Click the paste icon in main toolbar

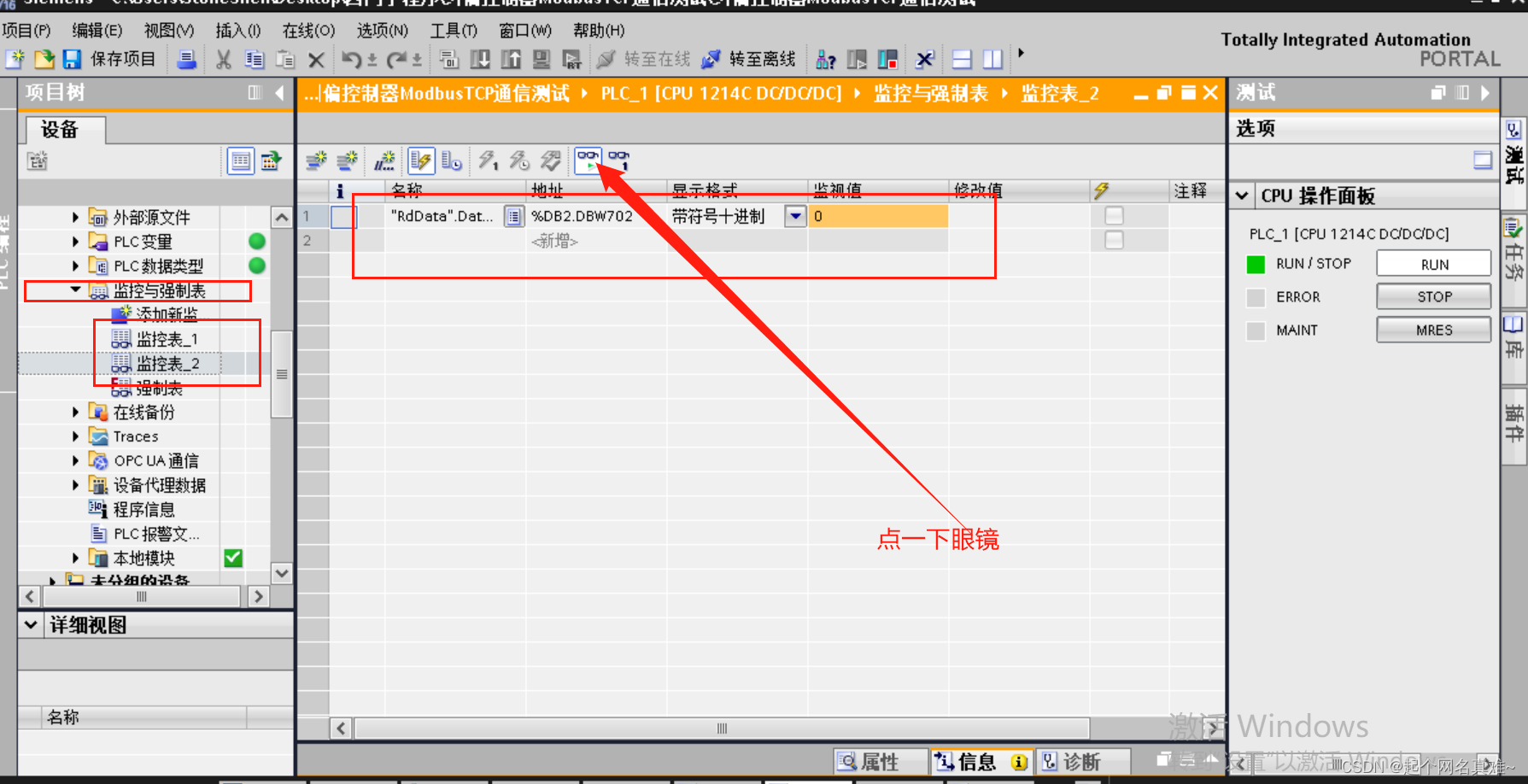click(x=285, y=59)
